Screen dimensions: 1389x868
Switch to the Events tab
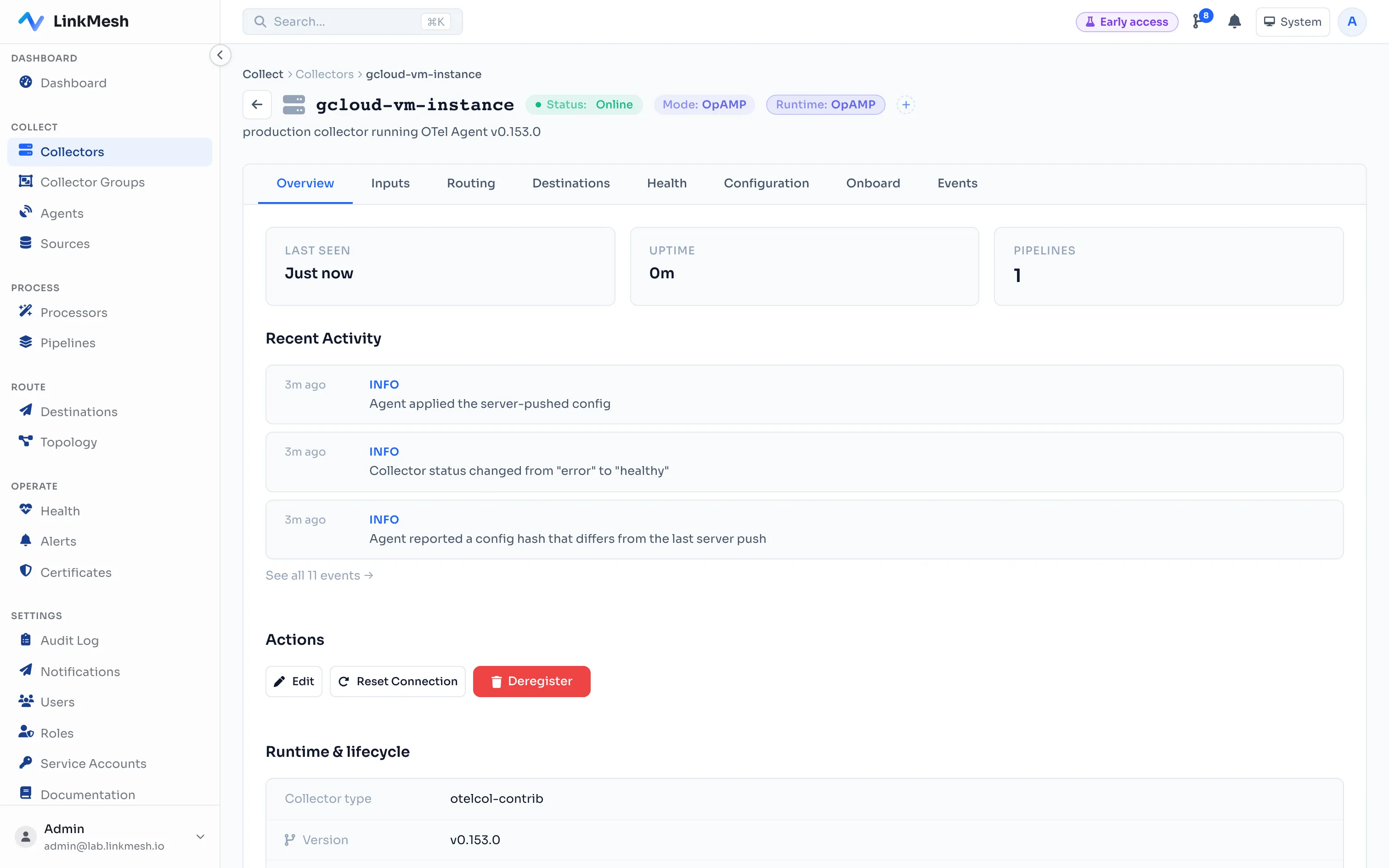pyautogui.click(x=957, y=183)
